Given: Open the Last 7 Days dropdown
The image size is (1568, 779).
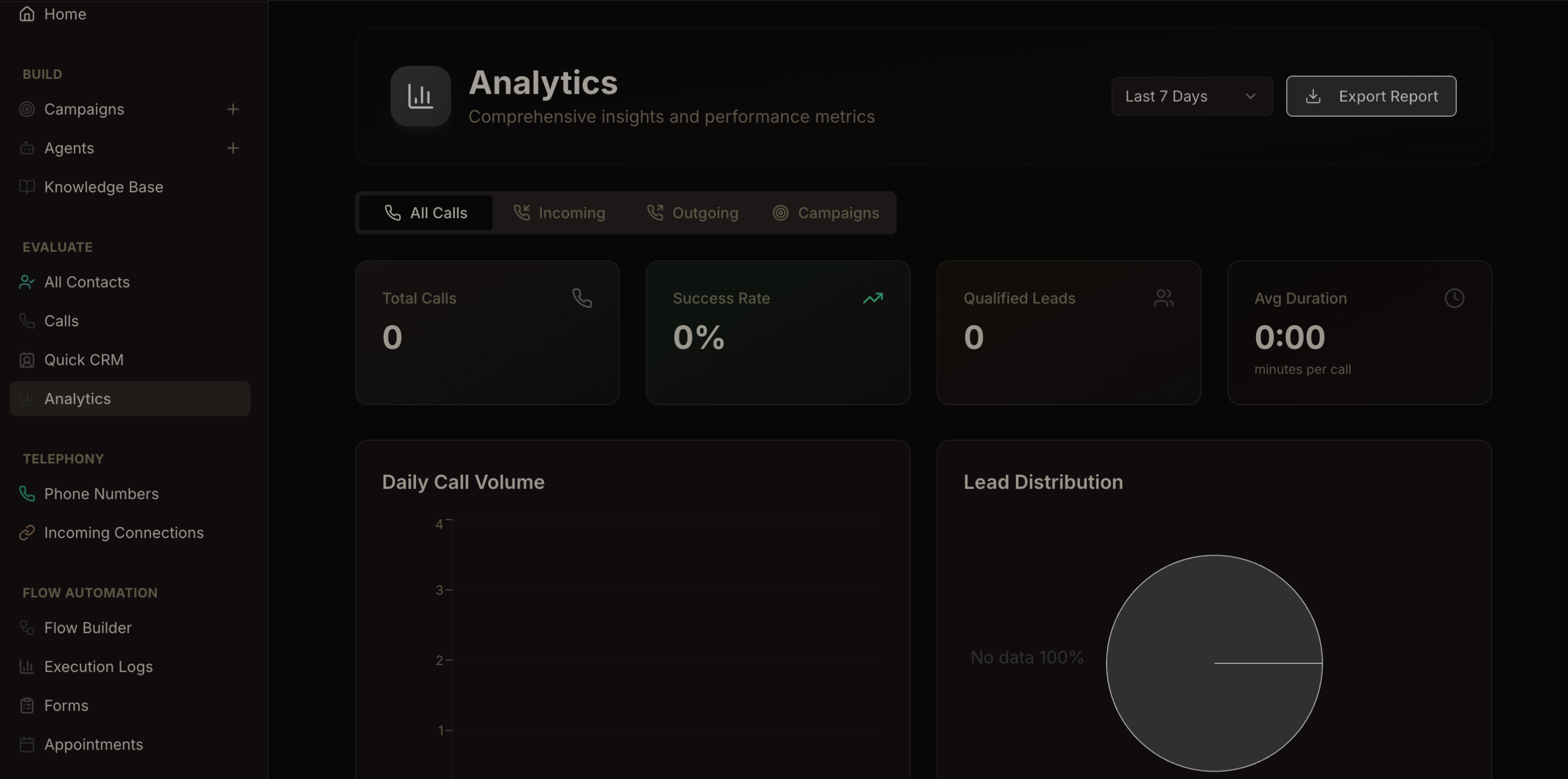Looking at the screenshot, I should click(1191, 96).
